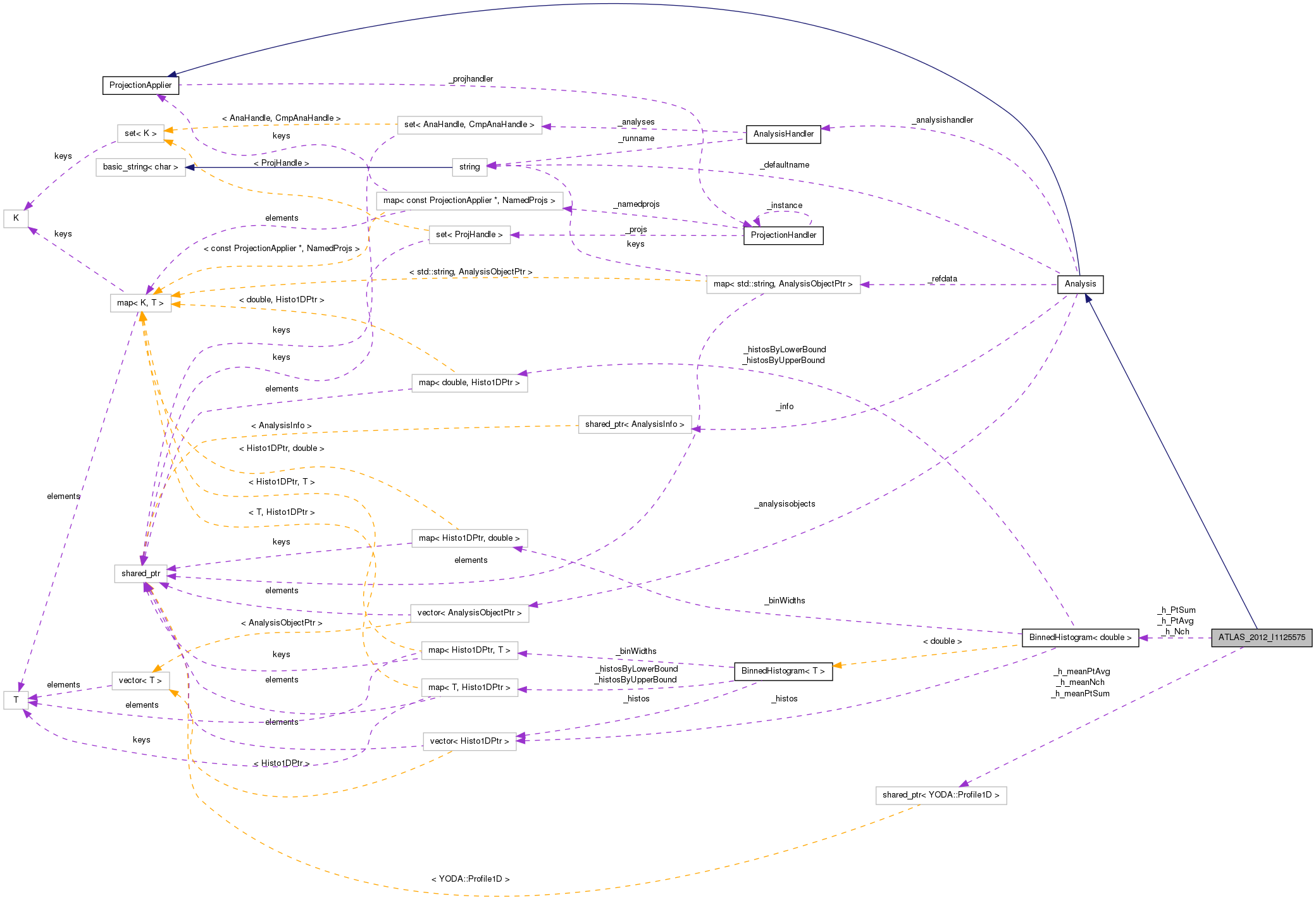
Task: Click the _analysisobjects edge label
Action: tap(785, 504)
